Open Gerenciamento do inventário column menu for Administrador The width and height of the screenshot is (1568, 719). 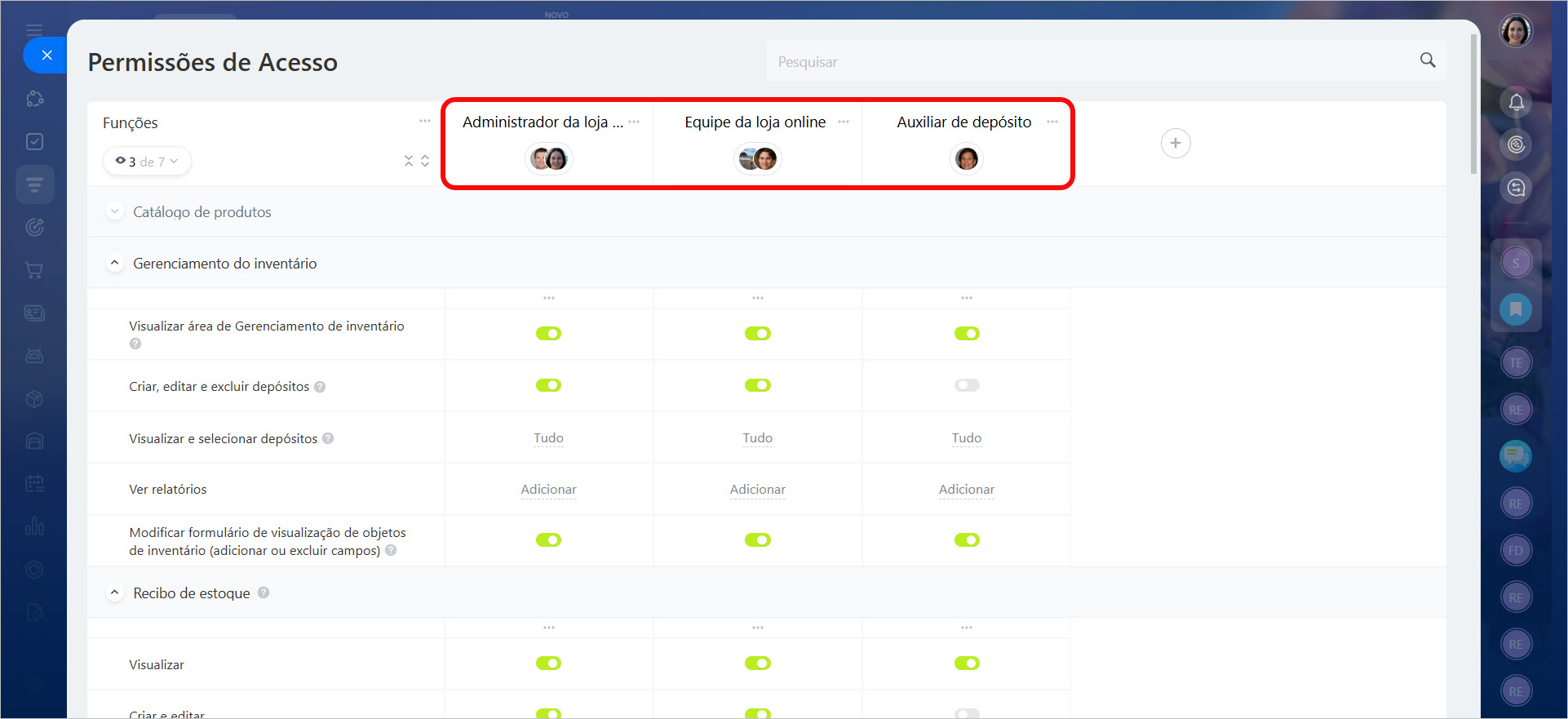tap(548, 298)
